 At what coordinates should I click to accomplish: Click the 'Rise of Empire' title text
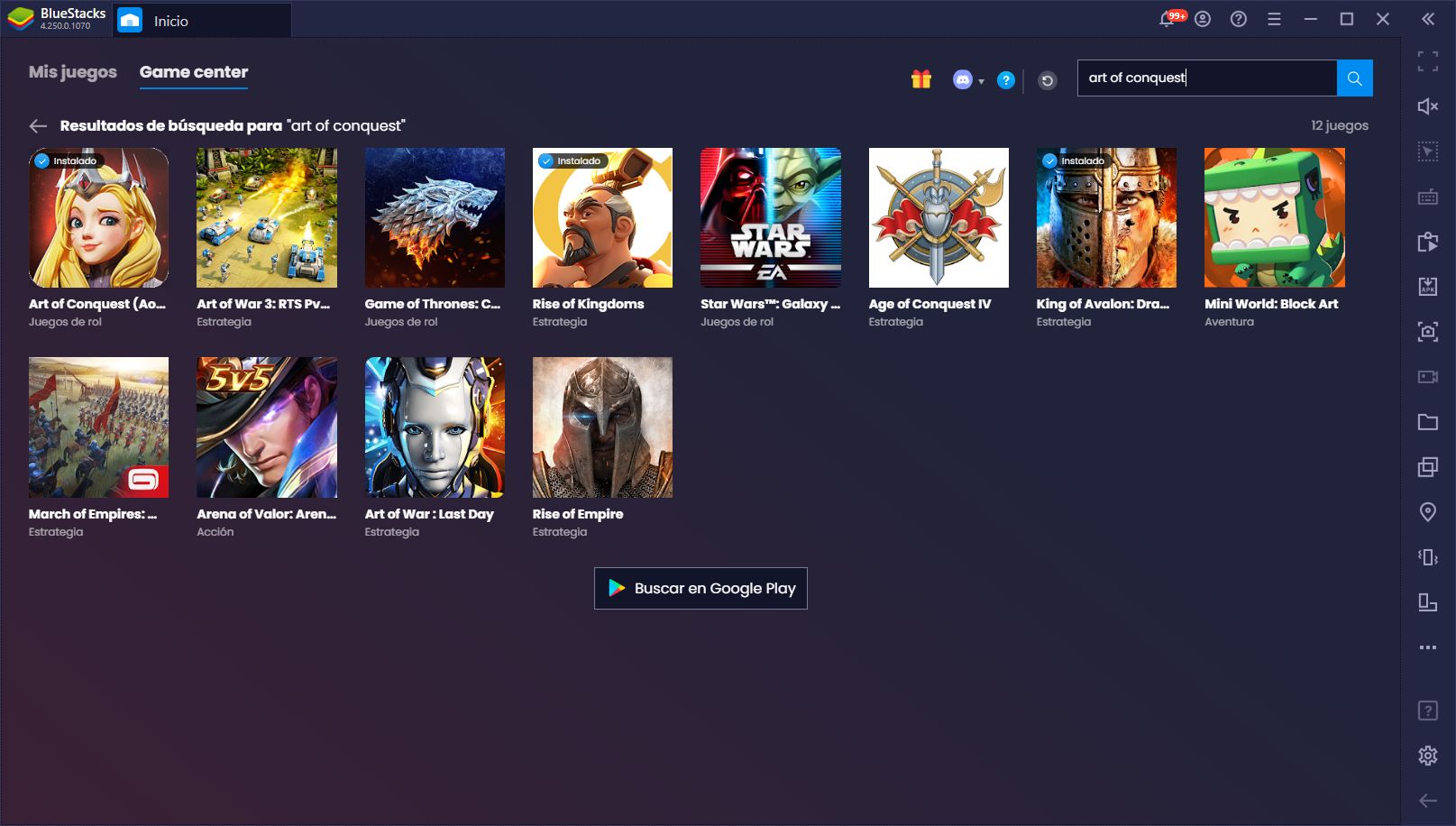578,514
